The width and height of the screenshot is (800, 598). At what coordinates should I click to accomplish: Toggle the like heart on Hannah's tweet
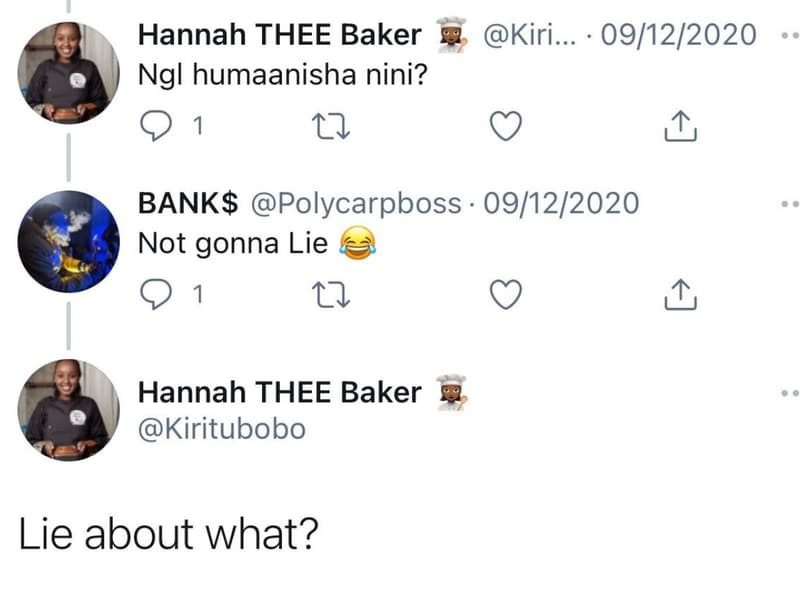click(x=505, y=126)
